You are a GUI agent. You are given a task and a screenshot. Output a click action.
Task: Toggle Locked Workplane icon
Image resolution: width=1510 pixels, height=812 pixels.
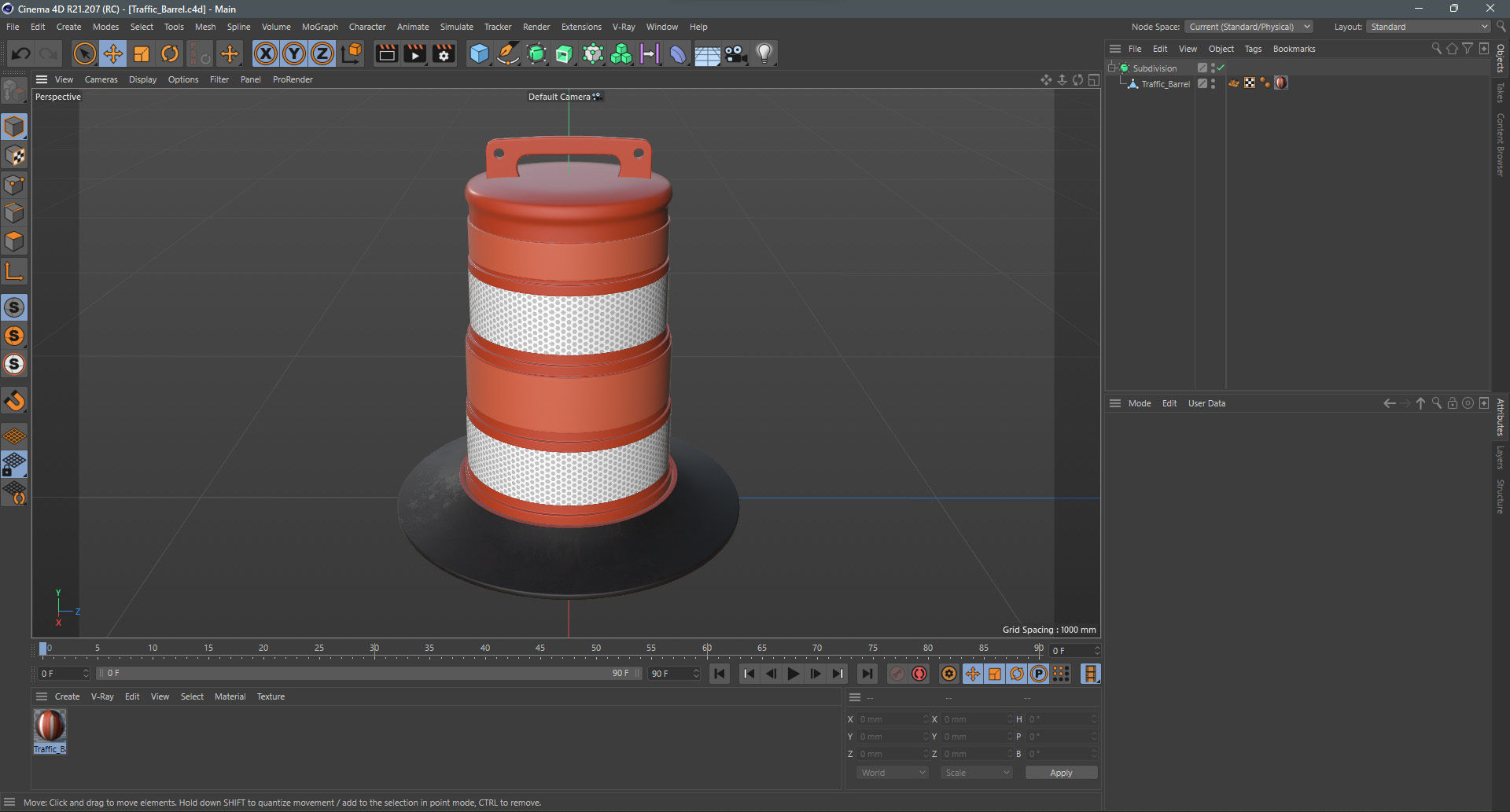(14, 465)
